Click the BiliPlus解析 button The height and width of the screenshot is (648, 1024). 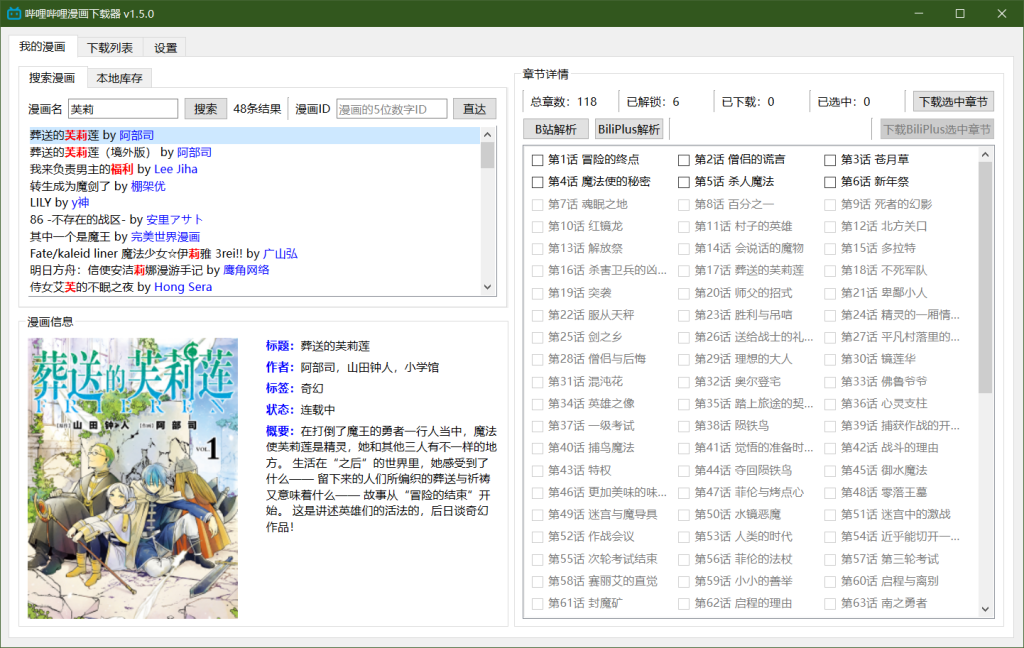630,129
